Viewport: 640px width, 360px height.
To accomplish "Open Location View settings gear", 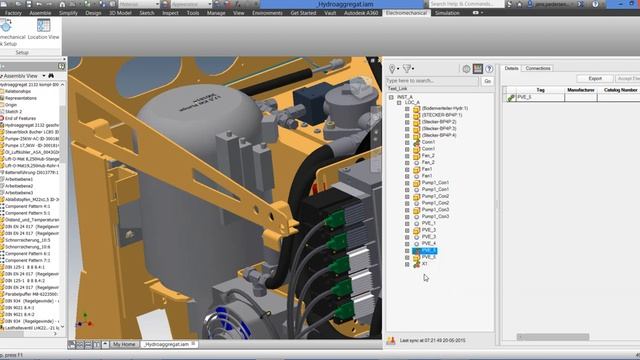I will pyautogui.click(x=466, y=69).
